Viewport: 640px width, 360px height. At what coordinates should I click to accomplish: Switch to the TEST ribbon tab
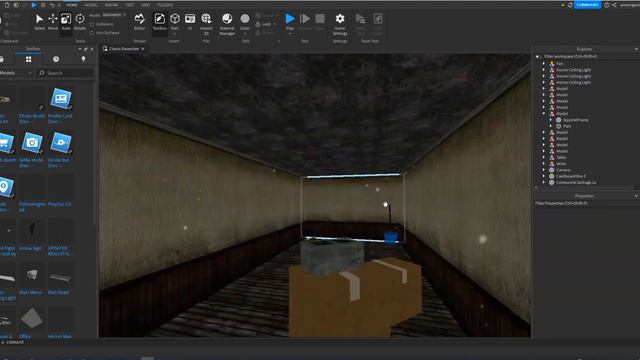click(129, 5)
